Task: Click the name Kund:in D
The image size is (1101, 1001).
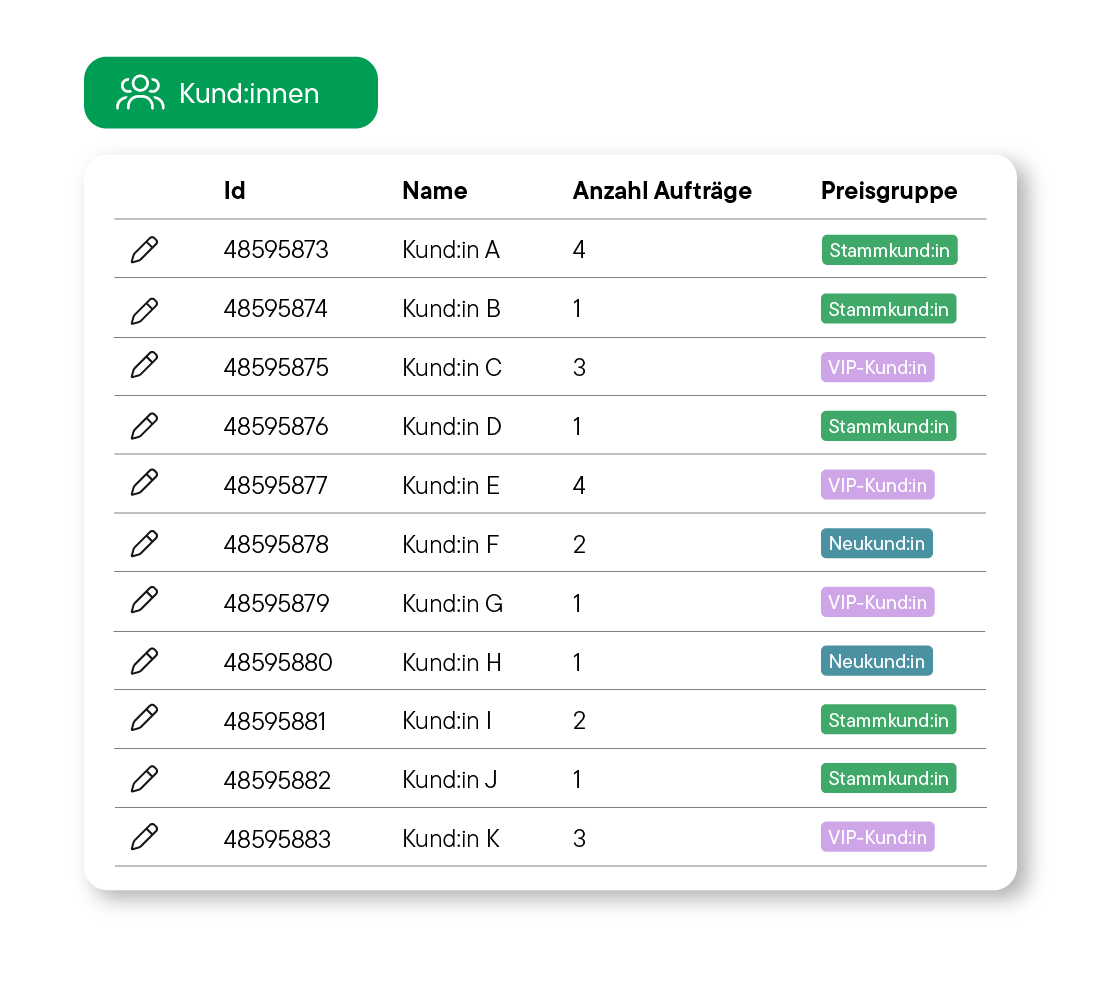Action: 451,426
